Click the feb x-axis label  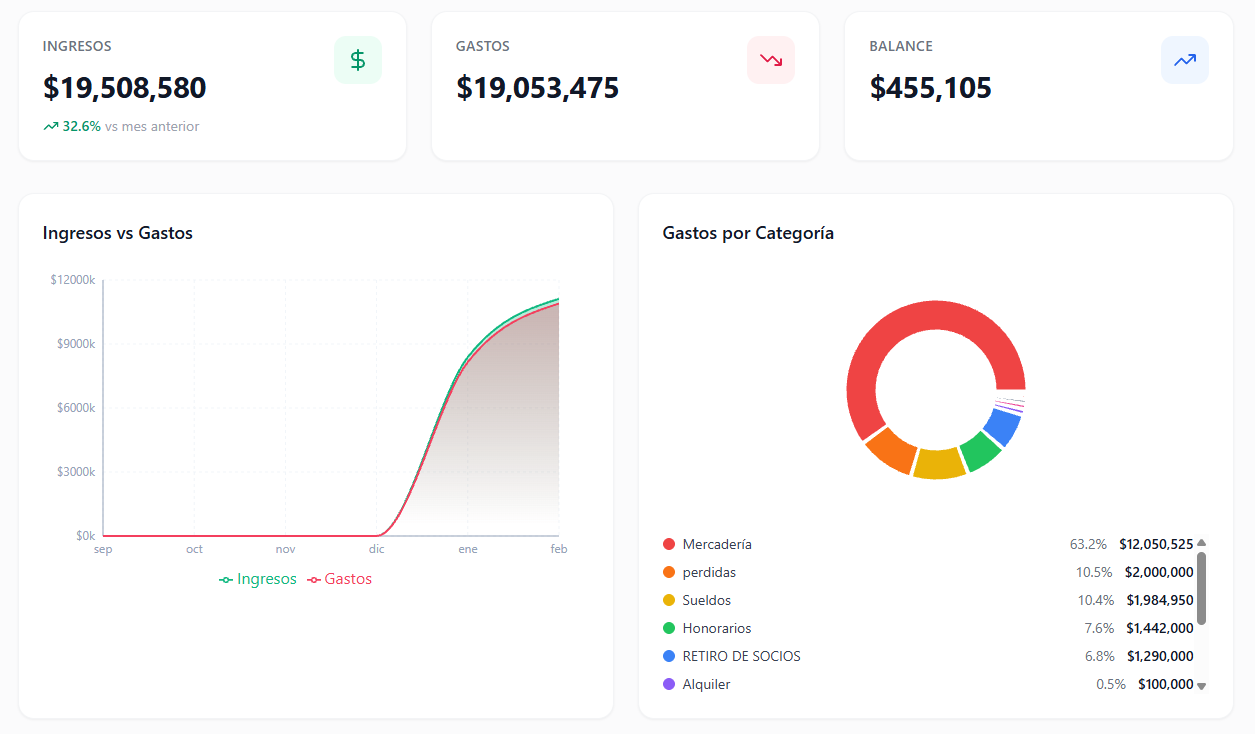click(558, 549)
